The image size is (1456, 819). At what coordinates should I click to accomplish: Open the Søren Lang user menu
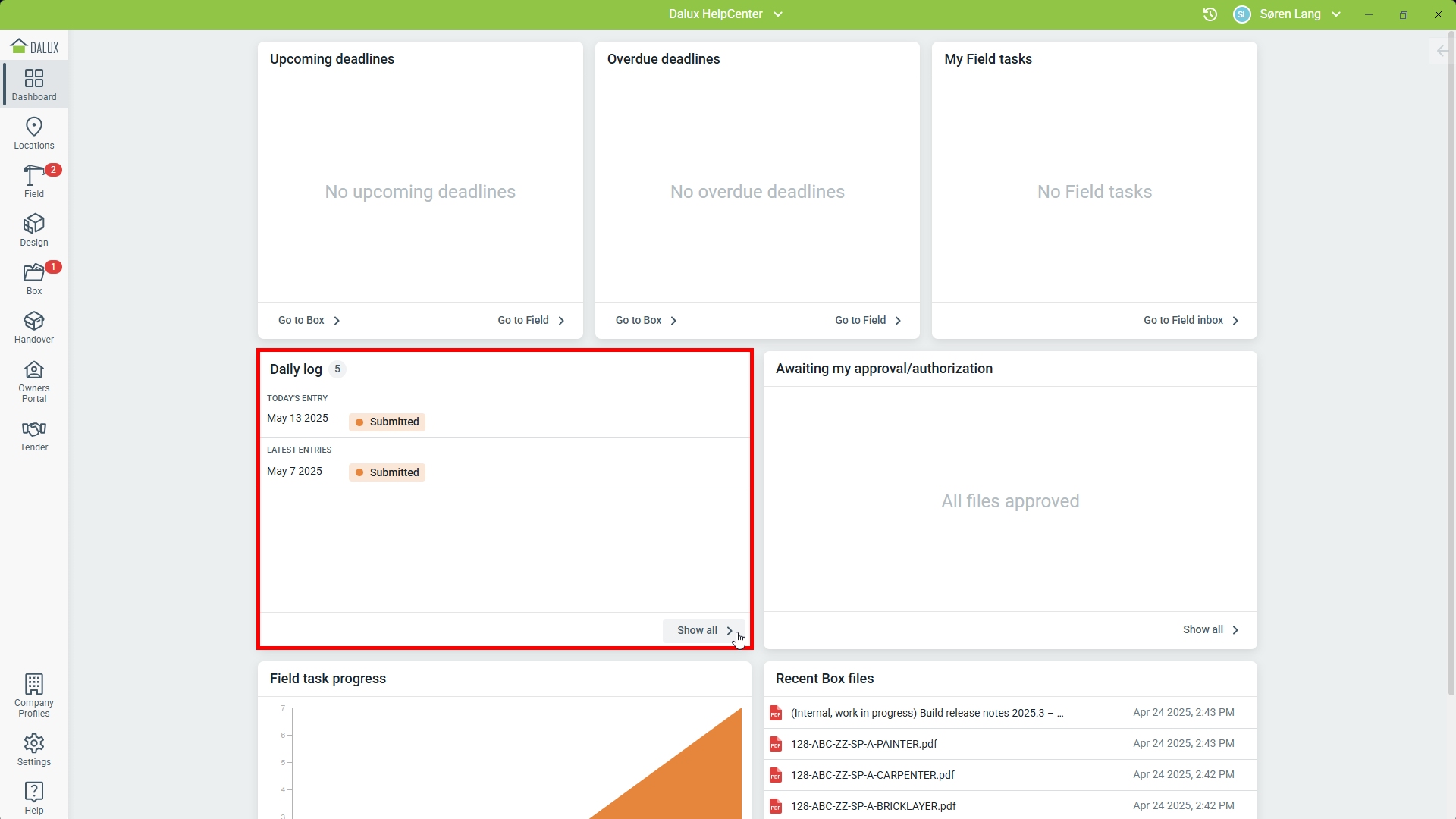[x=1288, y=14]
